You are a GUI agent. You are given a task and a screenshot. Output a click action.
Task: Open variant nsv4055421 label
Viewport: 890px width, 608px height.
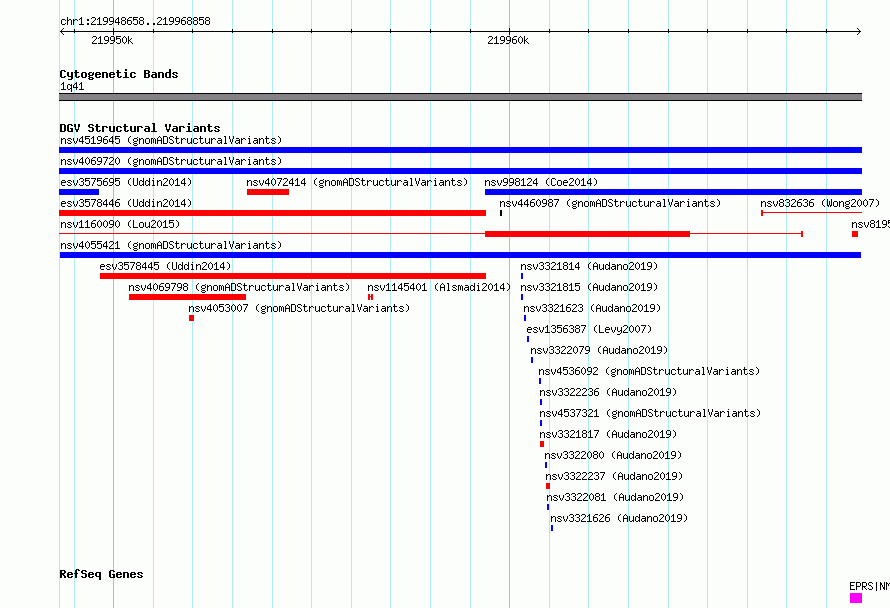(x=171, y=245)
